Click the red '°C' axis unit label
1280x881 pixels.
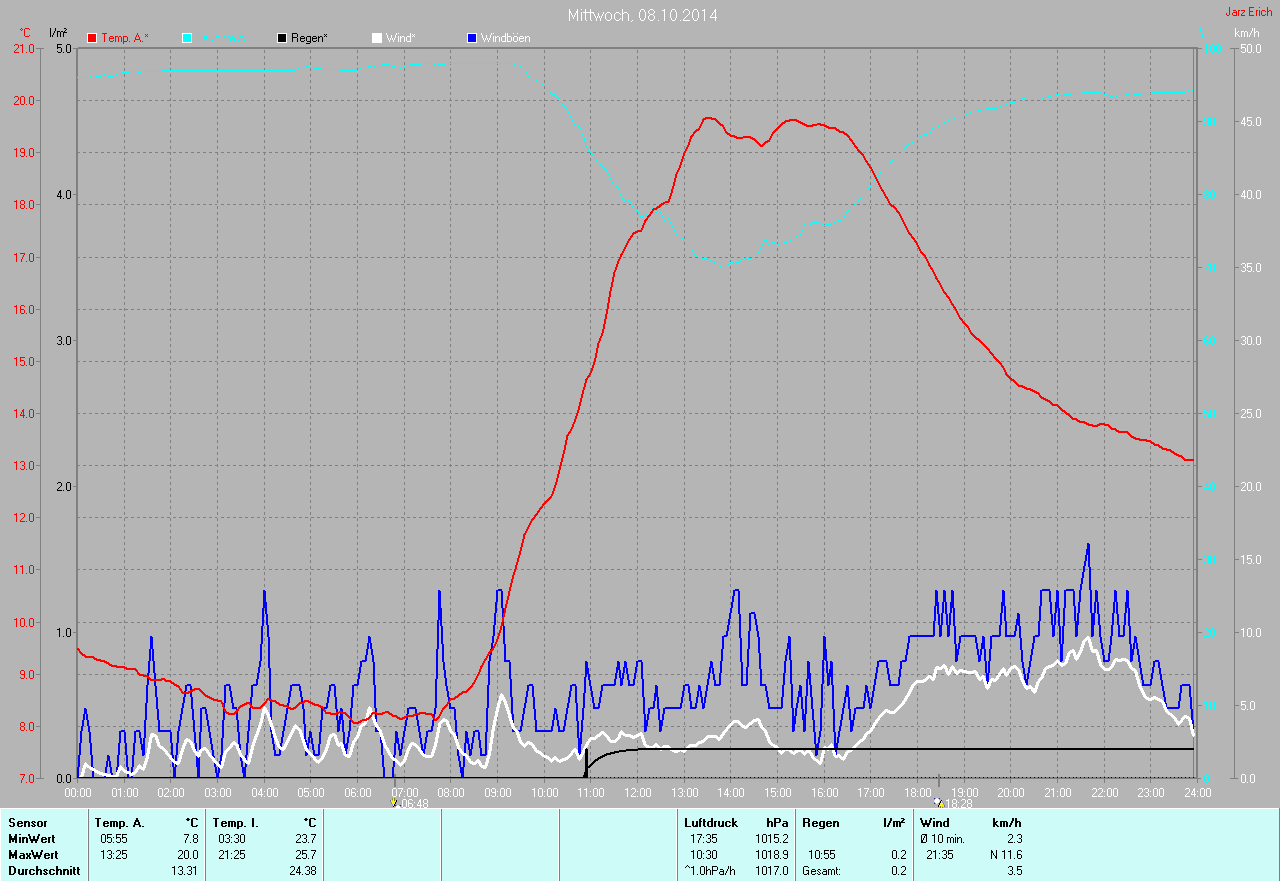25,33
